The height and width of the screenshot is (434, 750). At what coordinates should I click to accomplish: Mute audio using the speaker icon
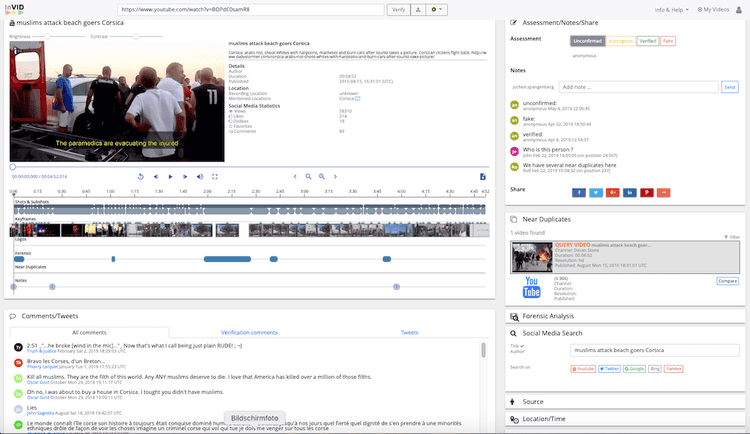click(199, 177)
